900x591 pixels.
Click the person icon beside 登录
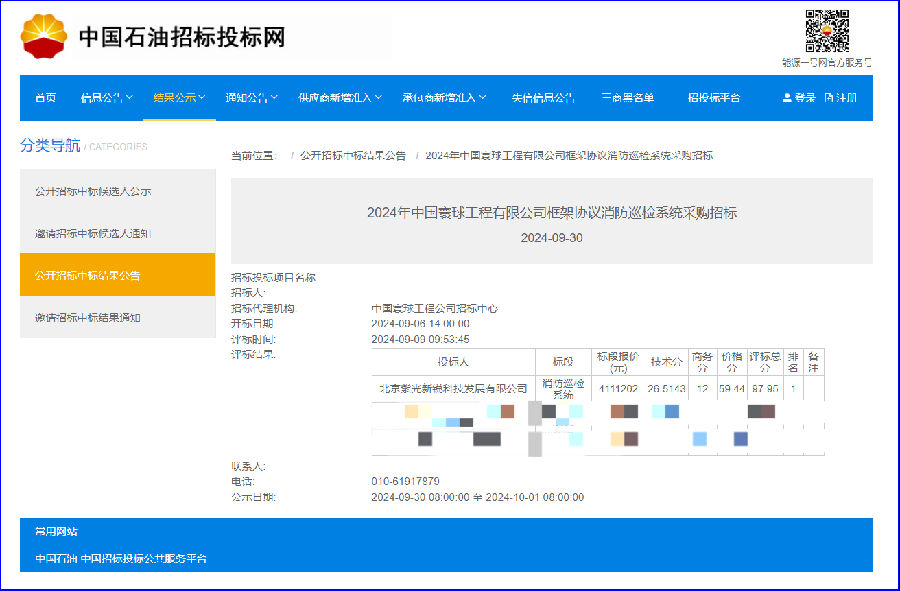coord(787,97)
